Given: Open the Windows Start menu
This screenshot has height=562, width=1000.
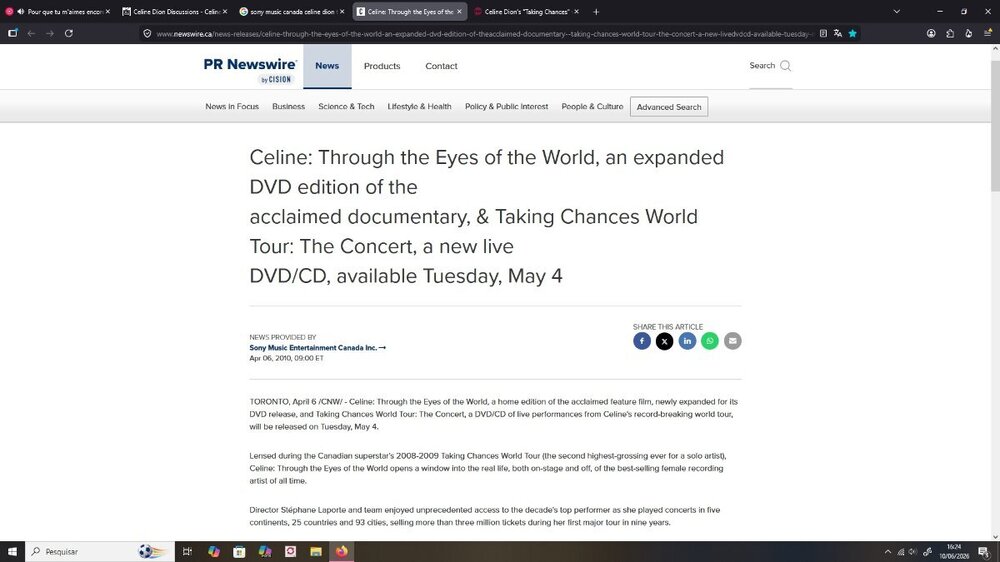Looking at the screenshot, I should click(x=12, y=551).
